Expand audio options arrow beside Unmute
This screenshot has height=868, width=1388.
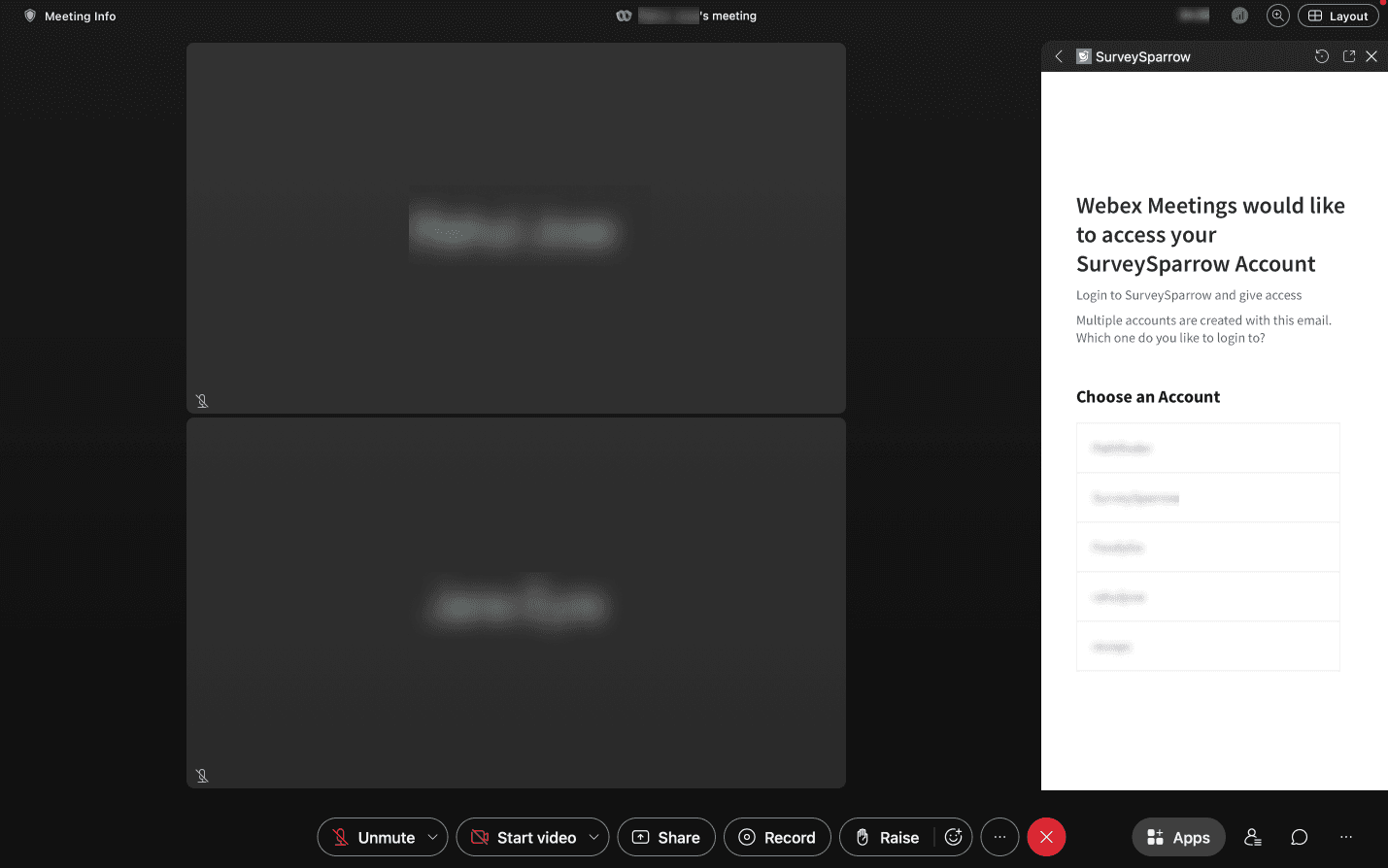(432, 837)
